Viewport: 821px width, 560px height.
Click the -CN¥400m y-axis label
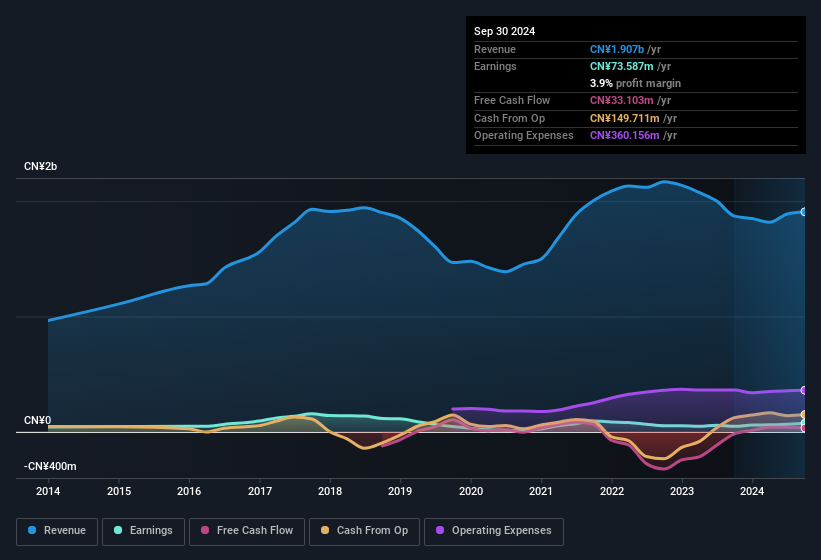50,466
